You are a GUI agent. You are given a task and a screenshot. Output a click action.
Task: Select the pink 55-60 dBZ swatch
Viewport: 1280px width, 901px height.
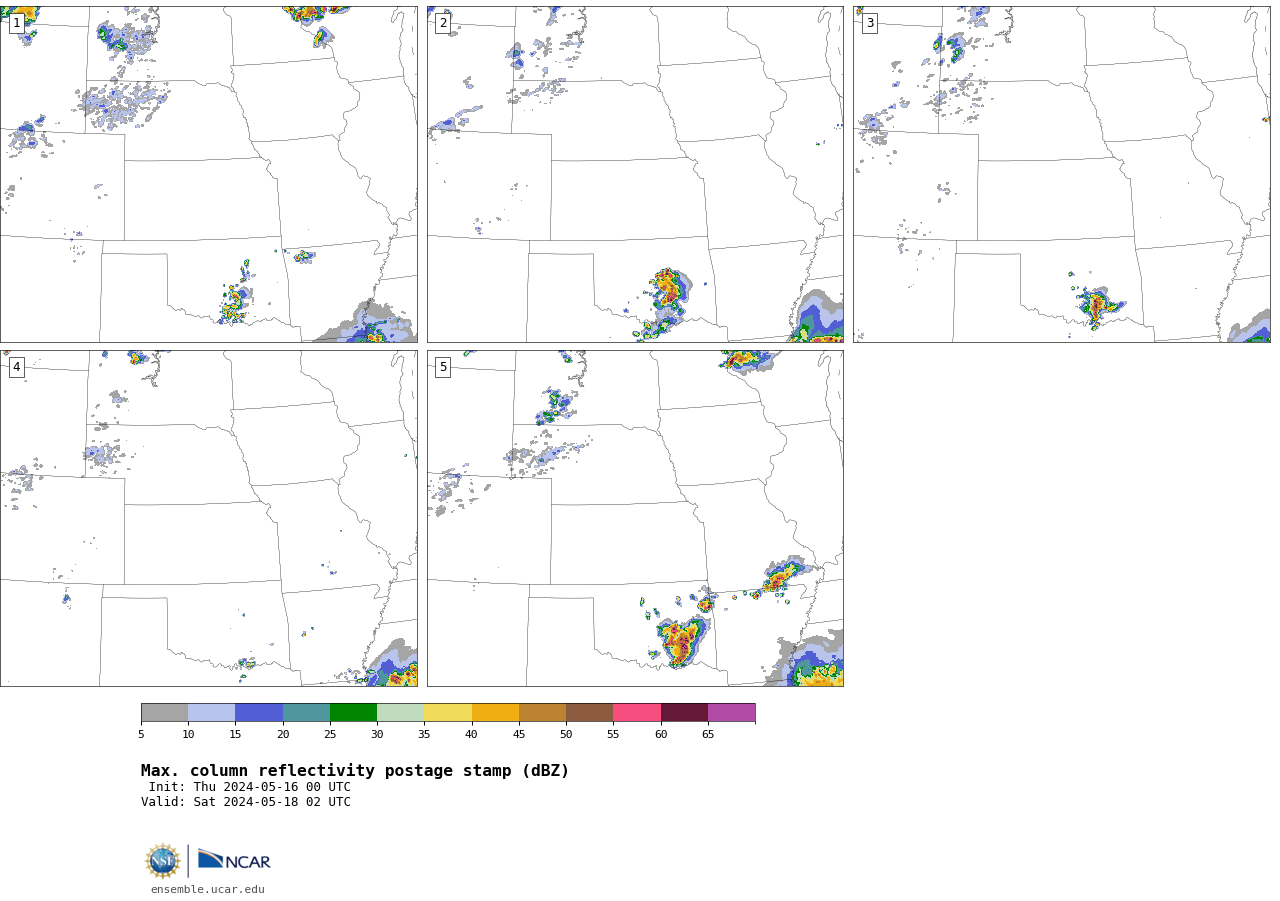(637, 713)
